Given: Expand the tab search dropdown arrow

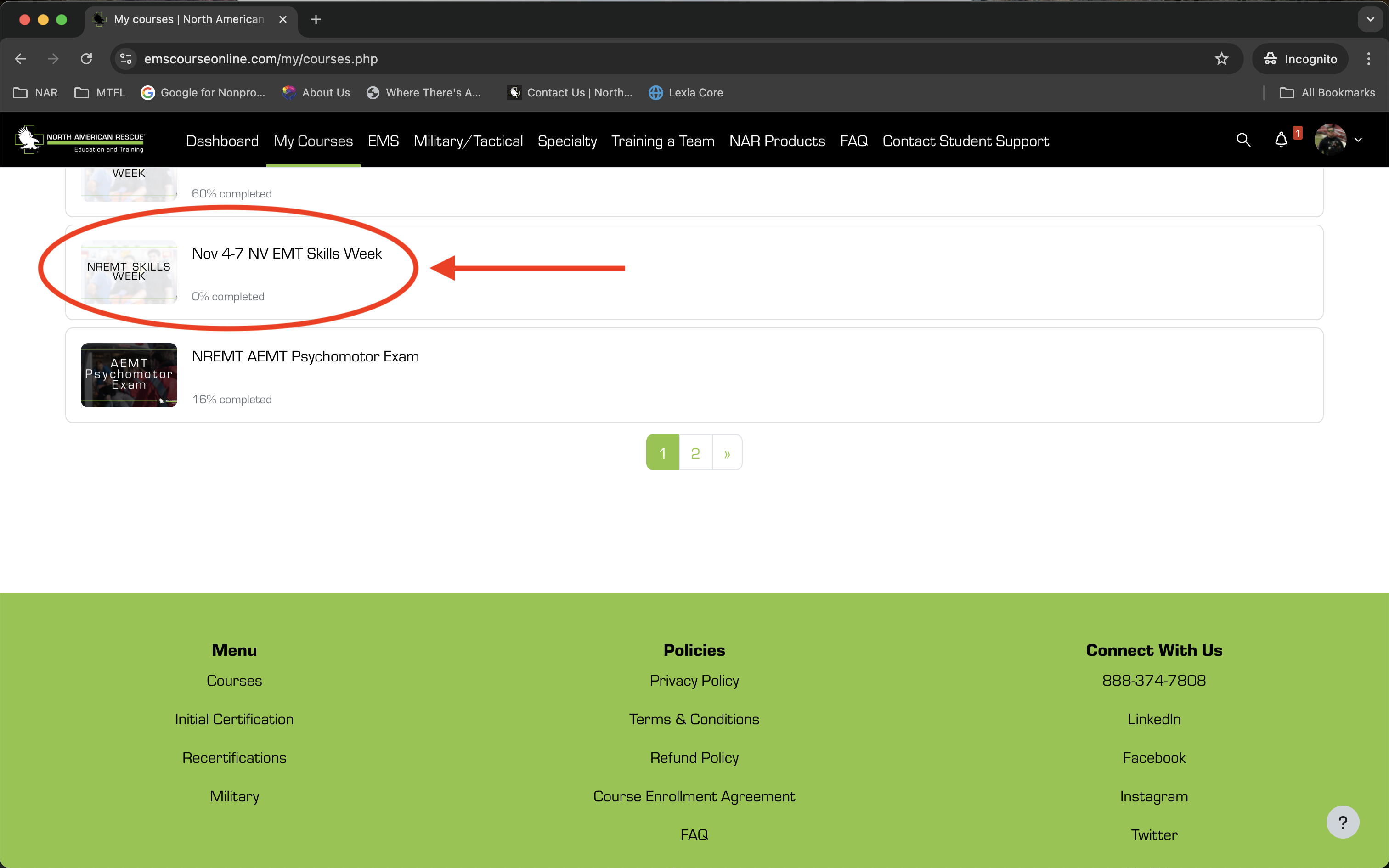Looking at the screenshot, I should pos(1370,19).
